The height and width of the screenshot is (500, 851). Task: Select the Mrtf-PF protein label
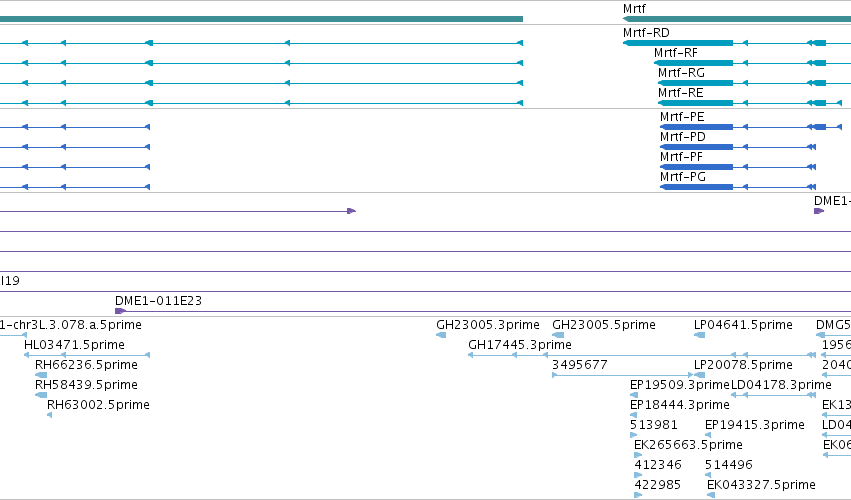point(681,157)
